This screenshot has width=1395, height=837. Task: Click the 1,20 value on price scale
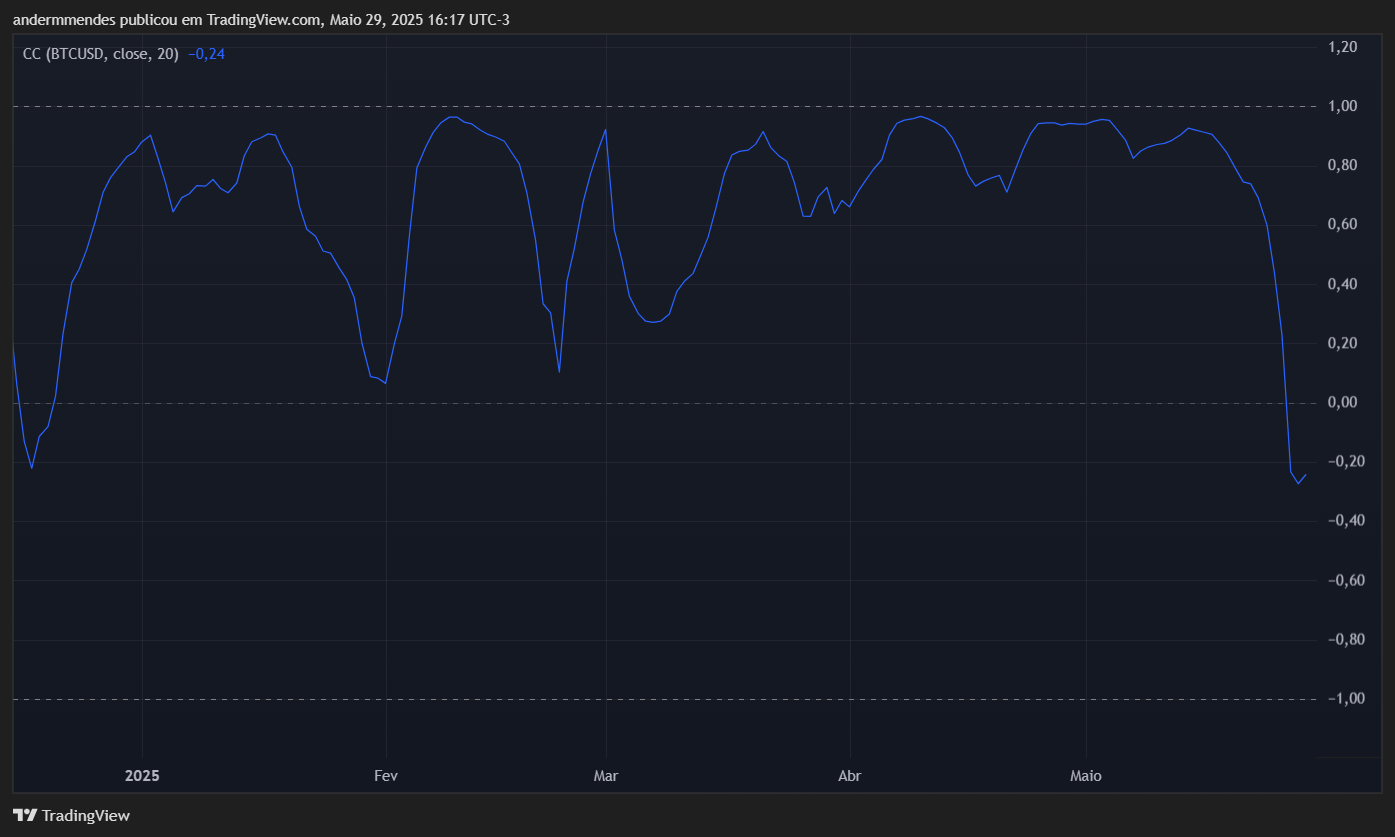click(x=1342, y=47)
